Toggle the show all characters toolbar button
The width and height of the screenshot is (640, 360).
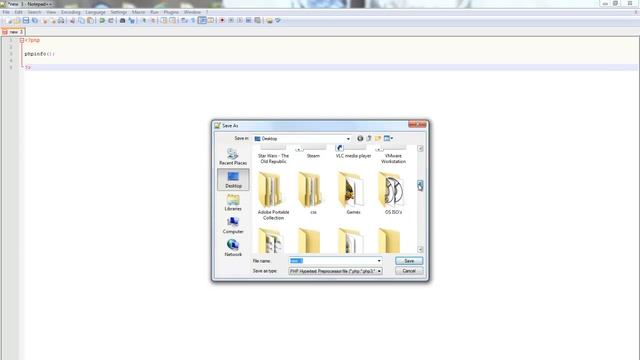pos(193,20)
